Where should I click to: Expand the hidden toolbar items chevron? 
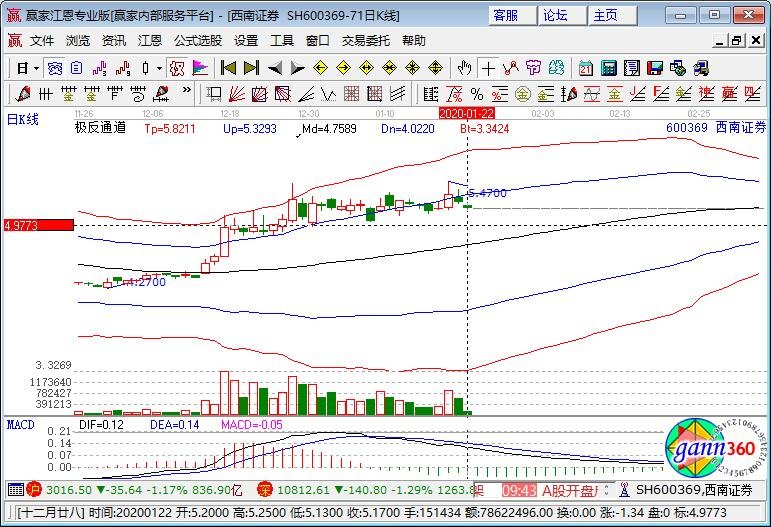click(186, 90)
